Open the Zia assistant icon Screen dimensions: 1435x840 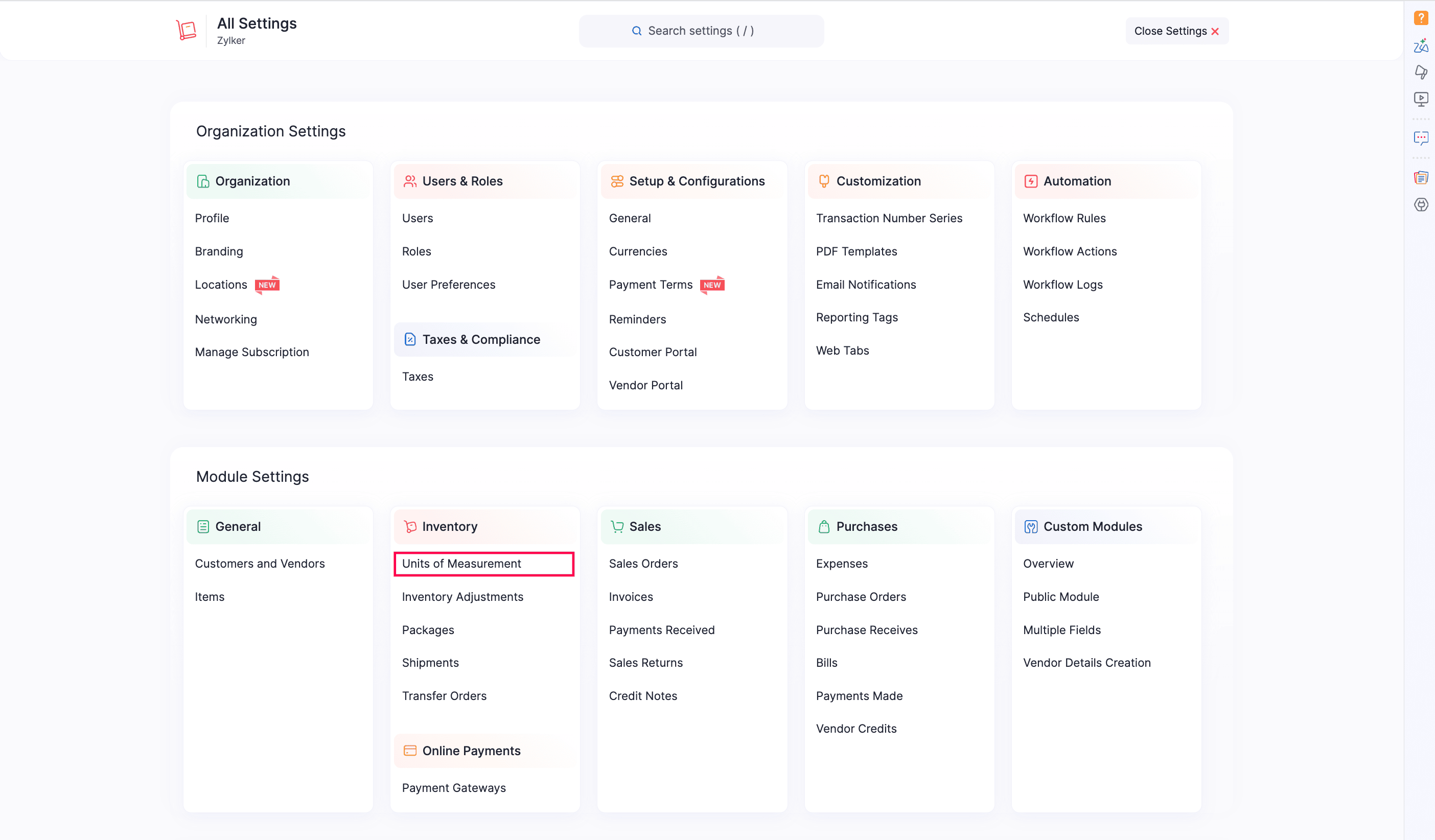(1420, 45)
